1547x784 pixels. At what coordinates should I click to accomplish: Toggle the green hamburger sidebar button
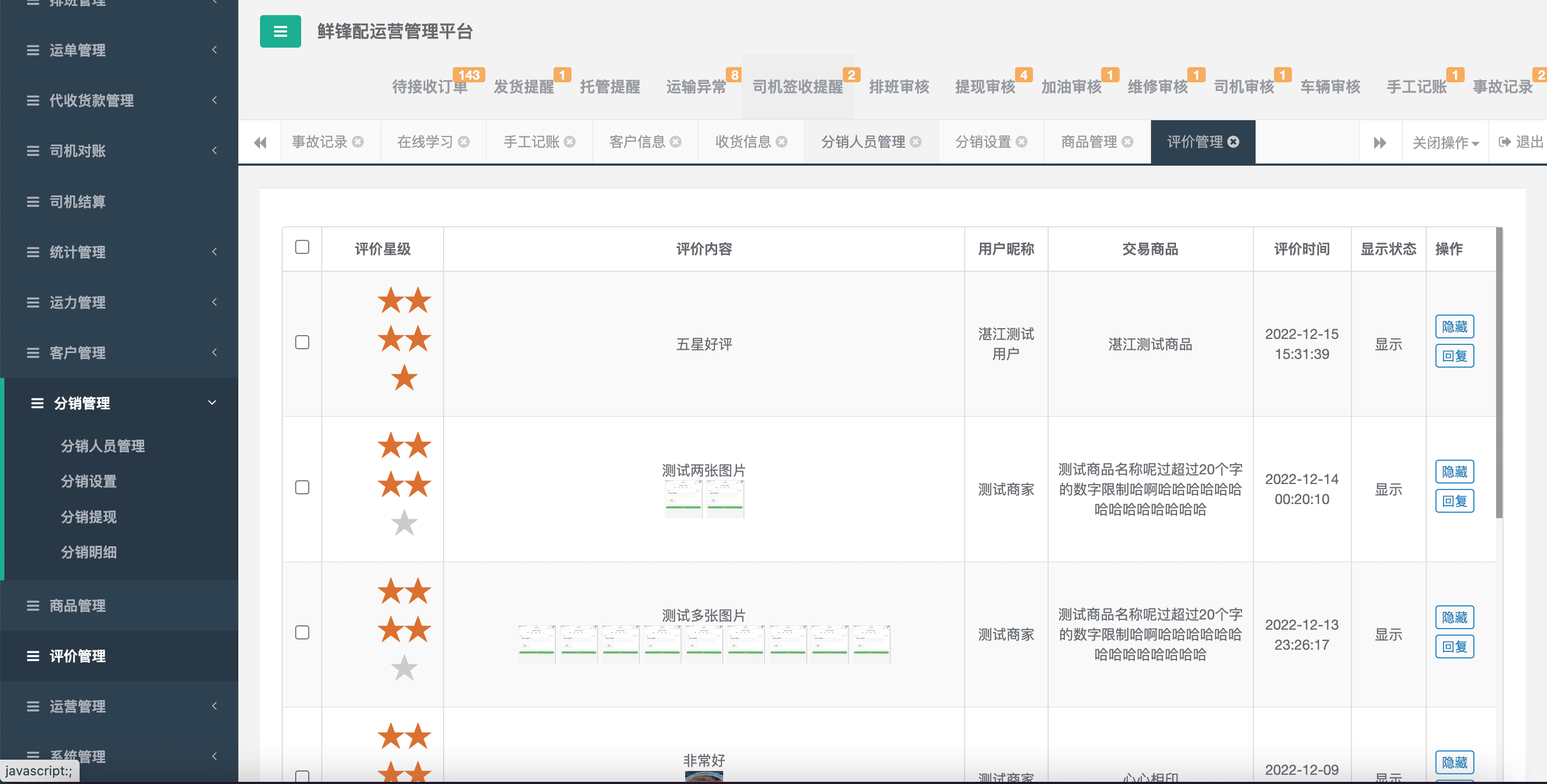click(x=280, y=31)
